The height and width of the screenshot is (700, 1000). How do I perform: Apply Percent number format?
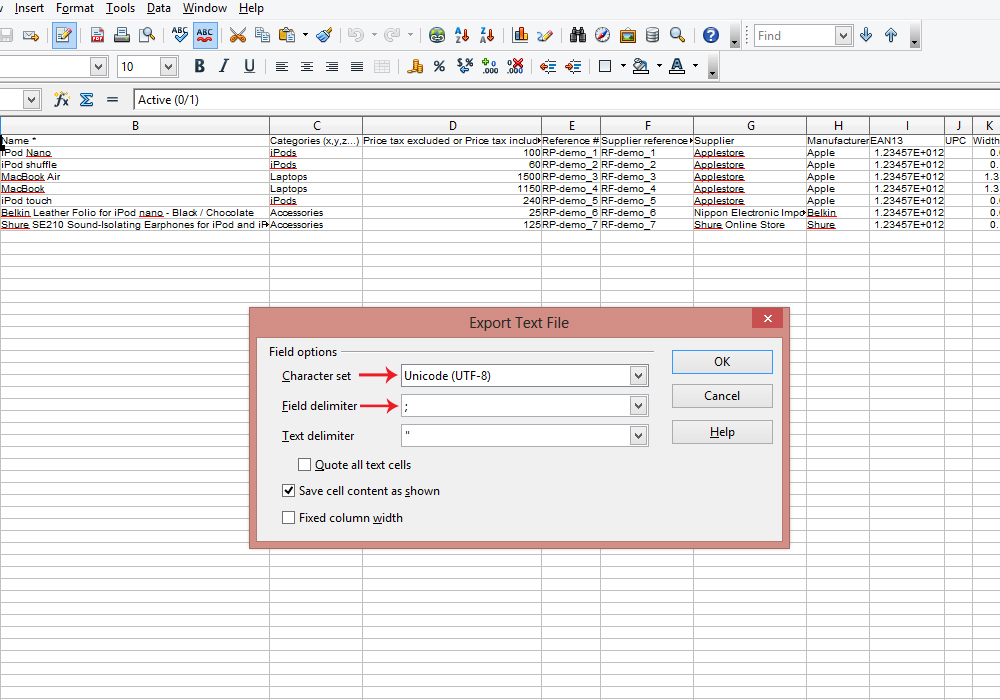coord(439,66)
